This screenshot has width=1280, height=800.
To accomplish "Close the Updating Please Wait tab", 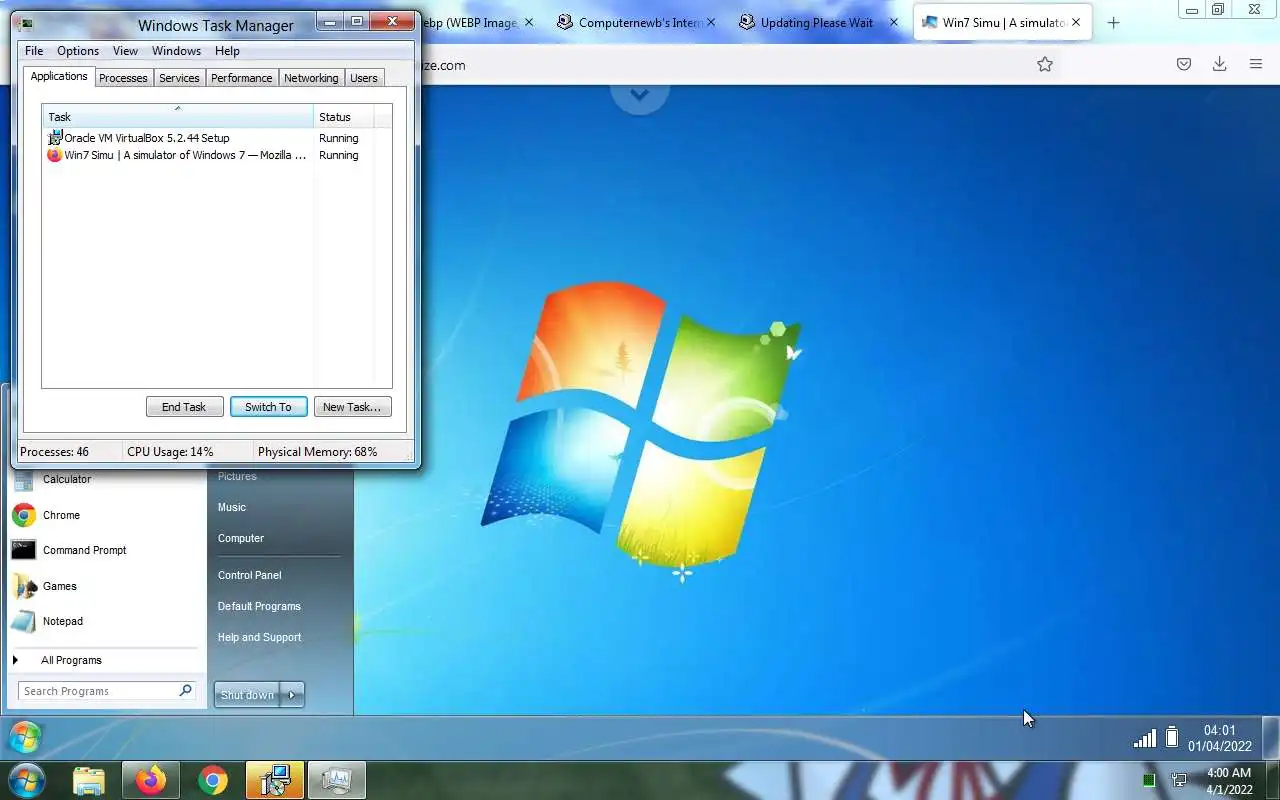I will (x=894, y=22).
